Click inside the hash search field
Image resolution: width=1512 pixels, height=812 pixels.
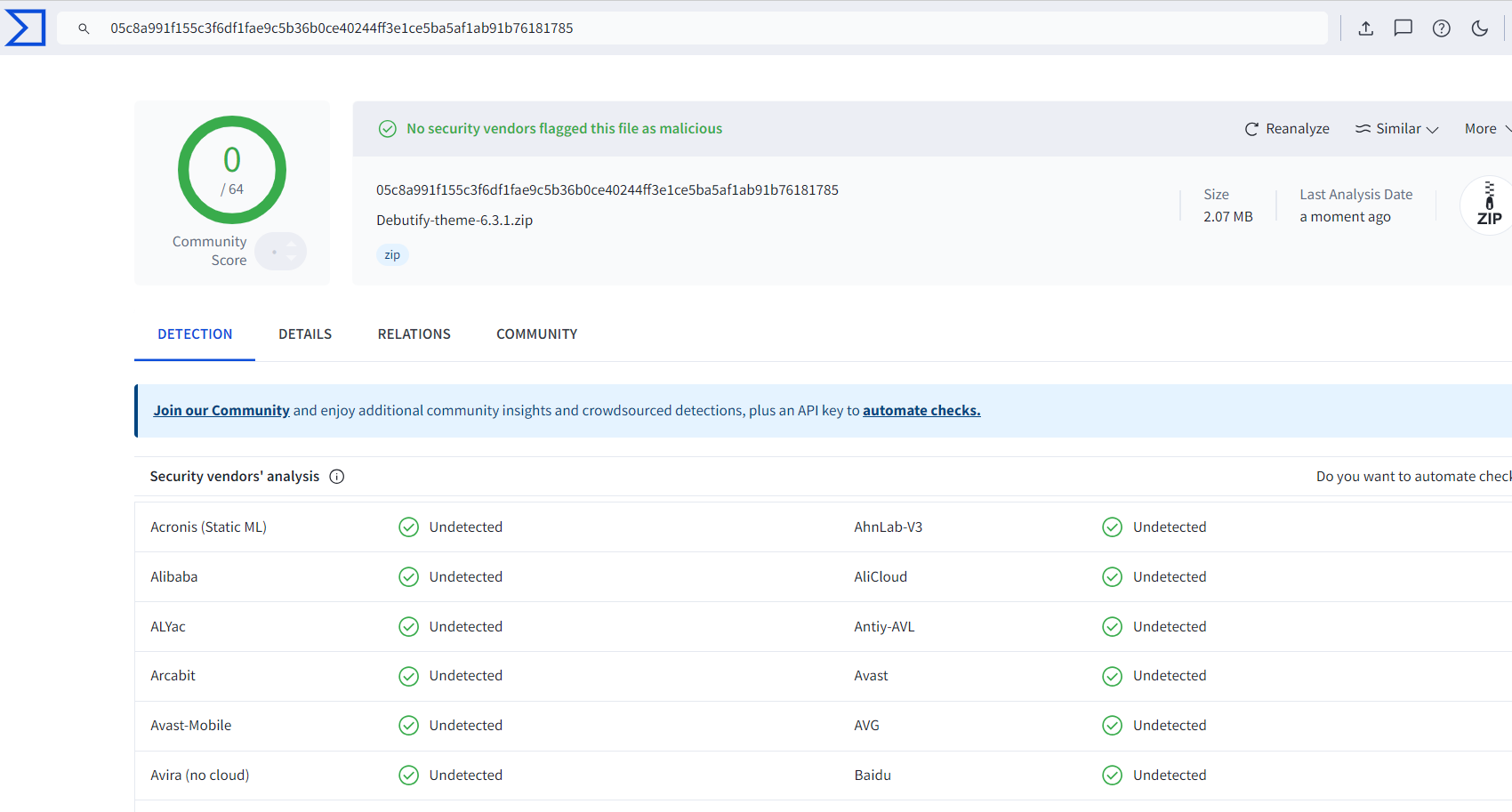pyautogui.click(x=694, y=28)
